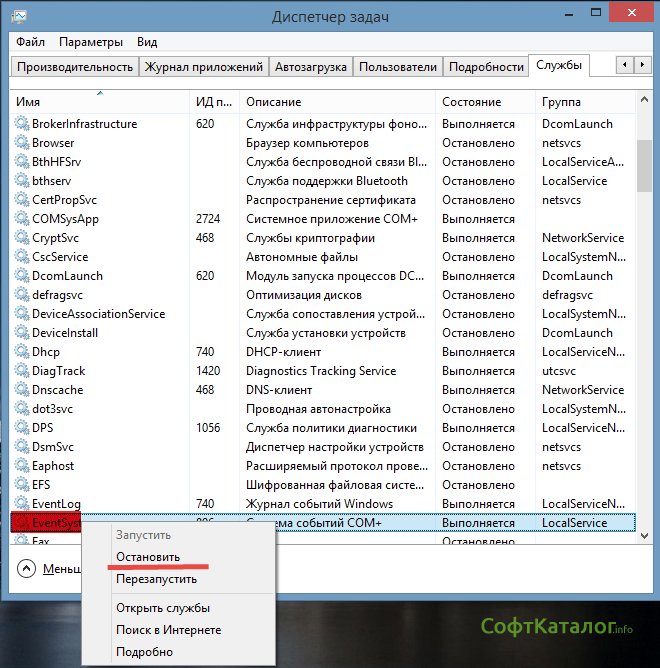The image size is (660, 668).
Task: Click the Dnscache service gear icon
Action: click(x=22, y=390)
